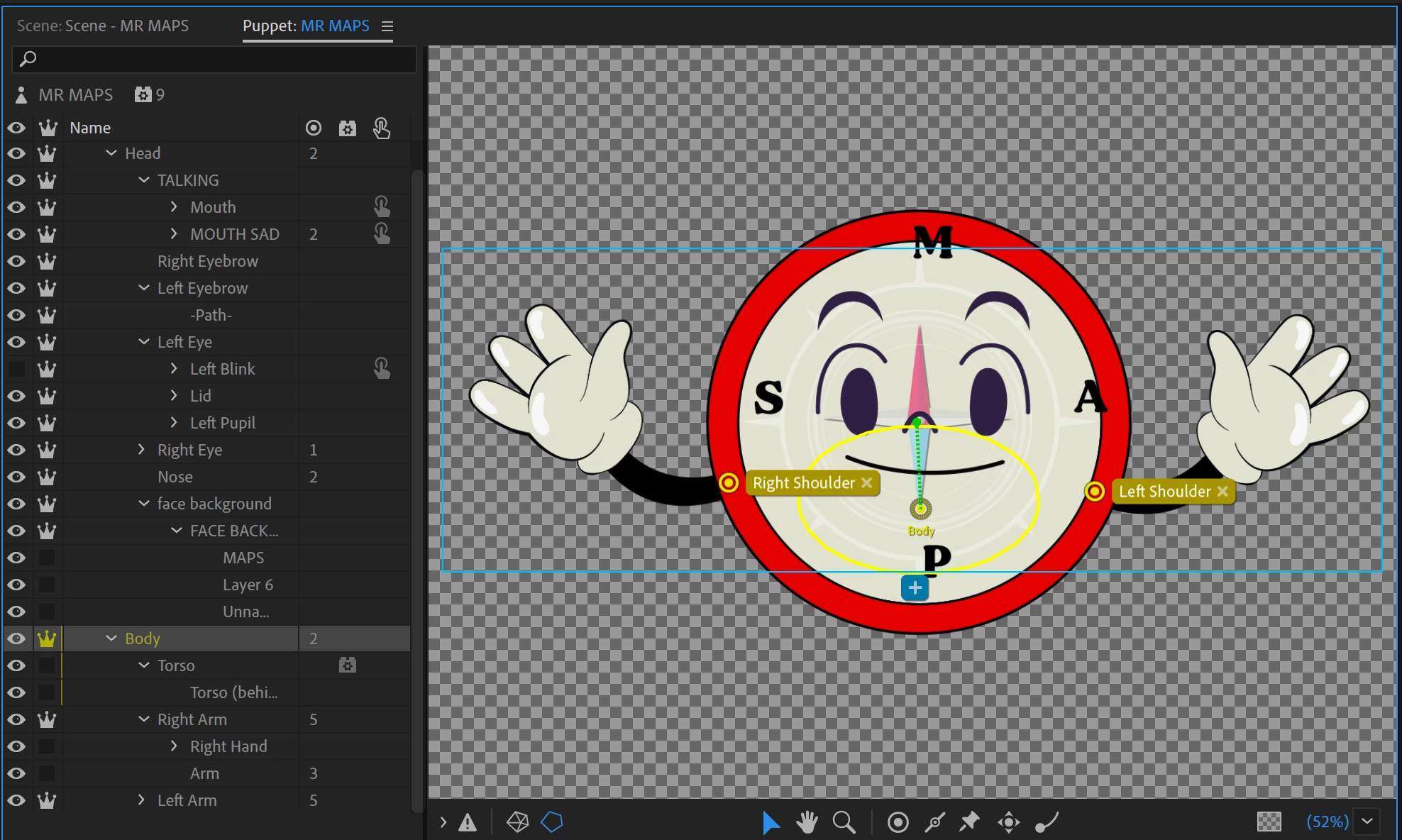Select the Handle tool circle icon
The height and width of the screenshot is (840, 1402).
pyautogui.click(x=898, y=822)
